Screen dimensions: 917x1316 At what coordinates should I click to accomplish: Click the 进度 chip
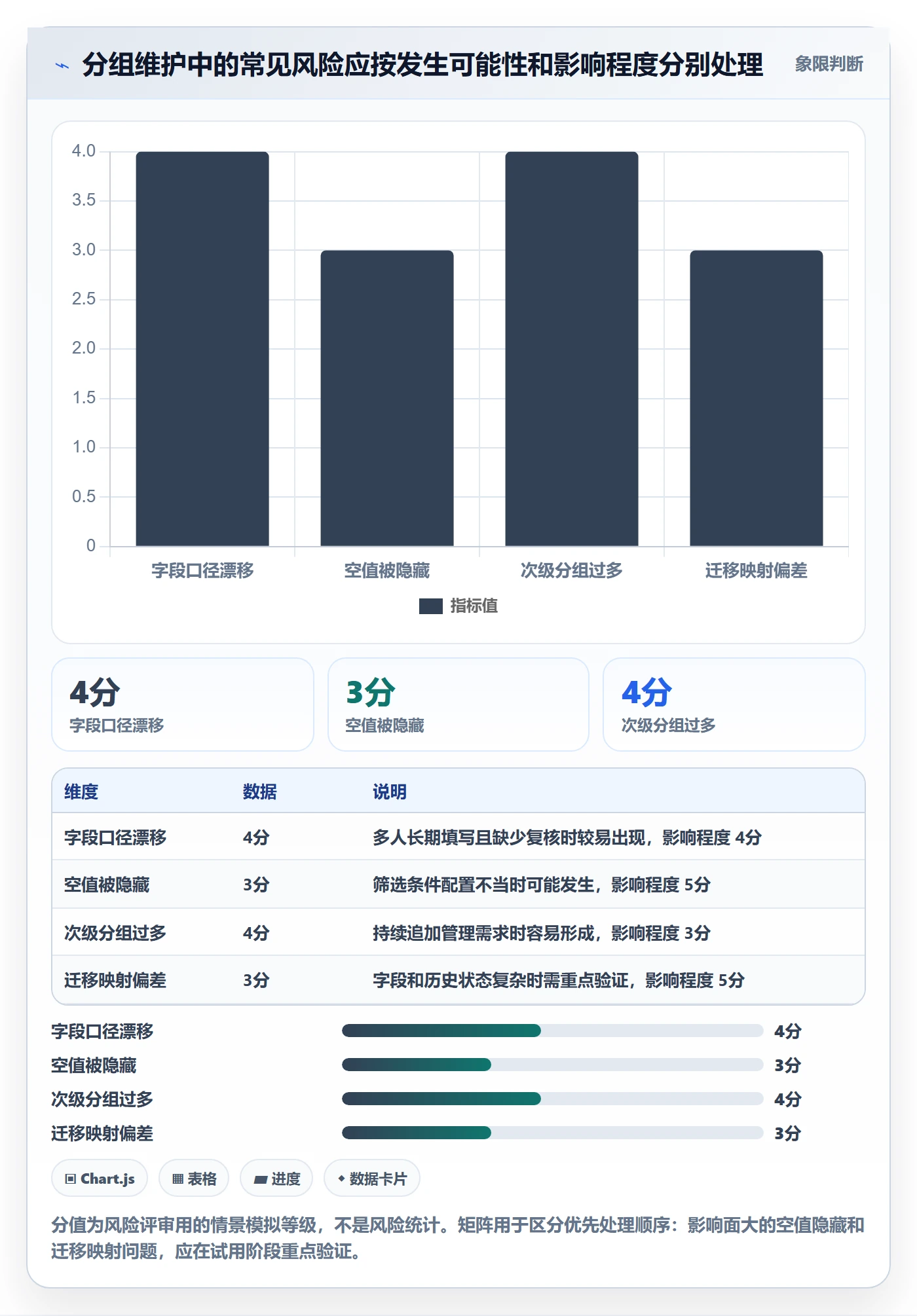point(276,1179)
